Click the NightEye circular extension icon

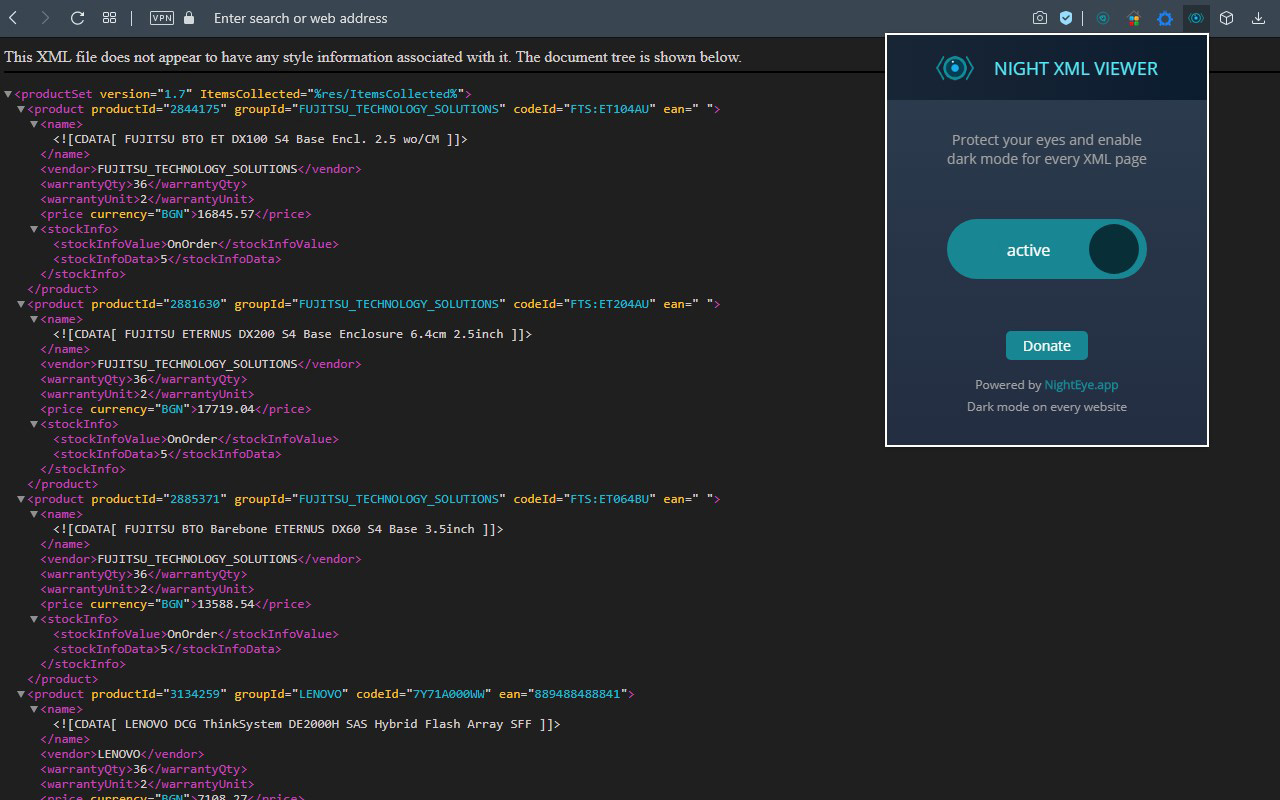tap(1103, 18)
